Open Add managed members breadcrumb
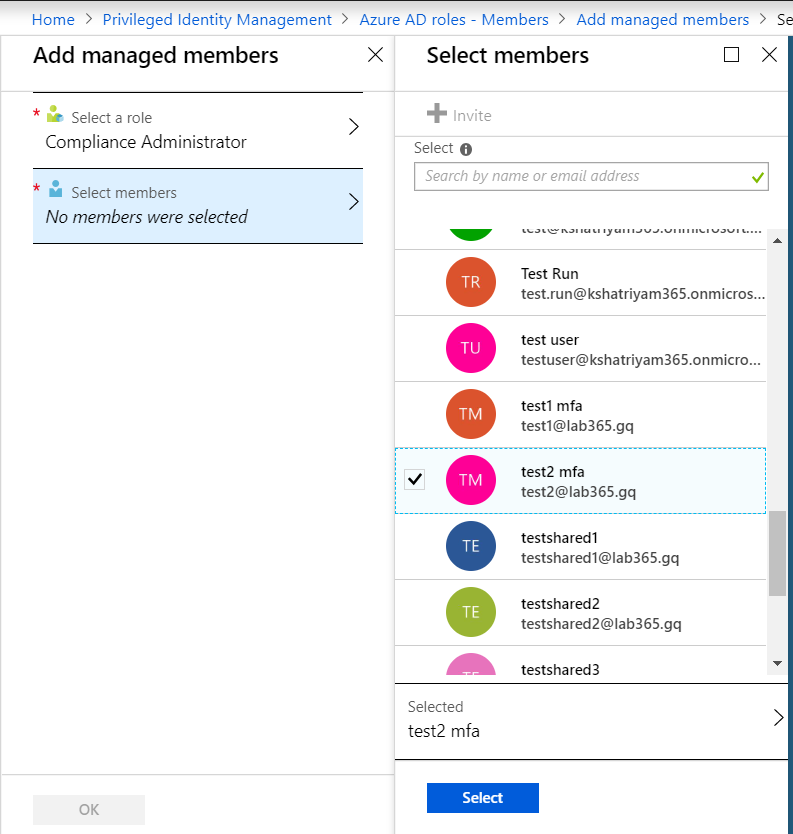 663,20
